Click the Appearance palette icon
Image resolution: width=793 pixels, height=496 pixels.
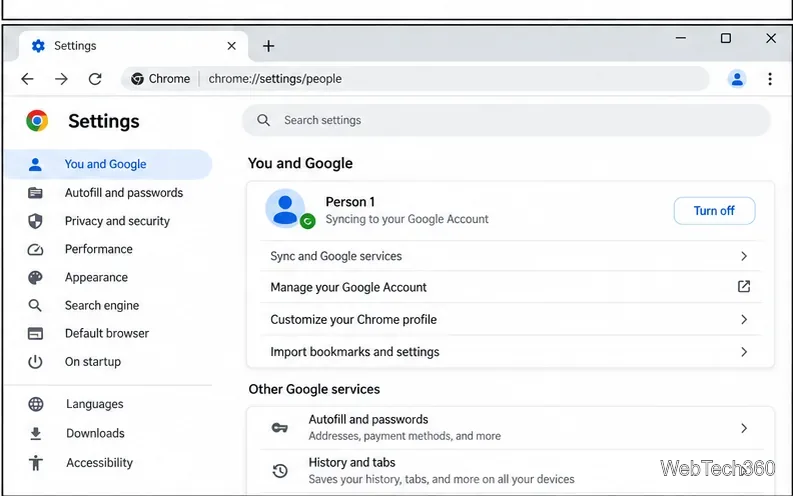(35, 278)
